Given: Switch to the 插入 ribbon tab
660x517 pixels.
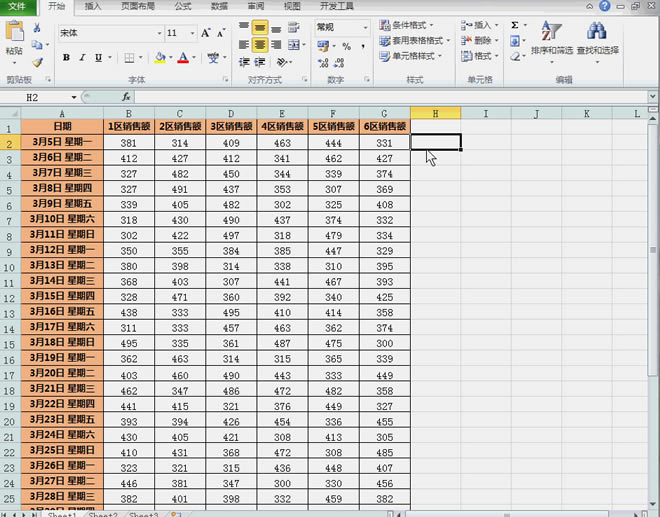Looking at the screenshot, I should coord(93,6).
